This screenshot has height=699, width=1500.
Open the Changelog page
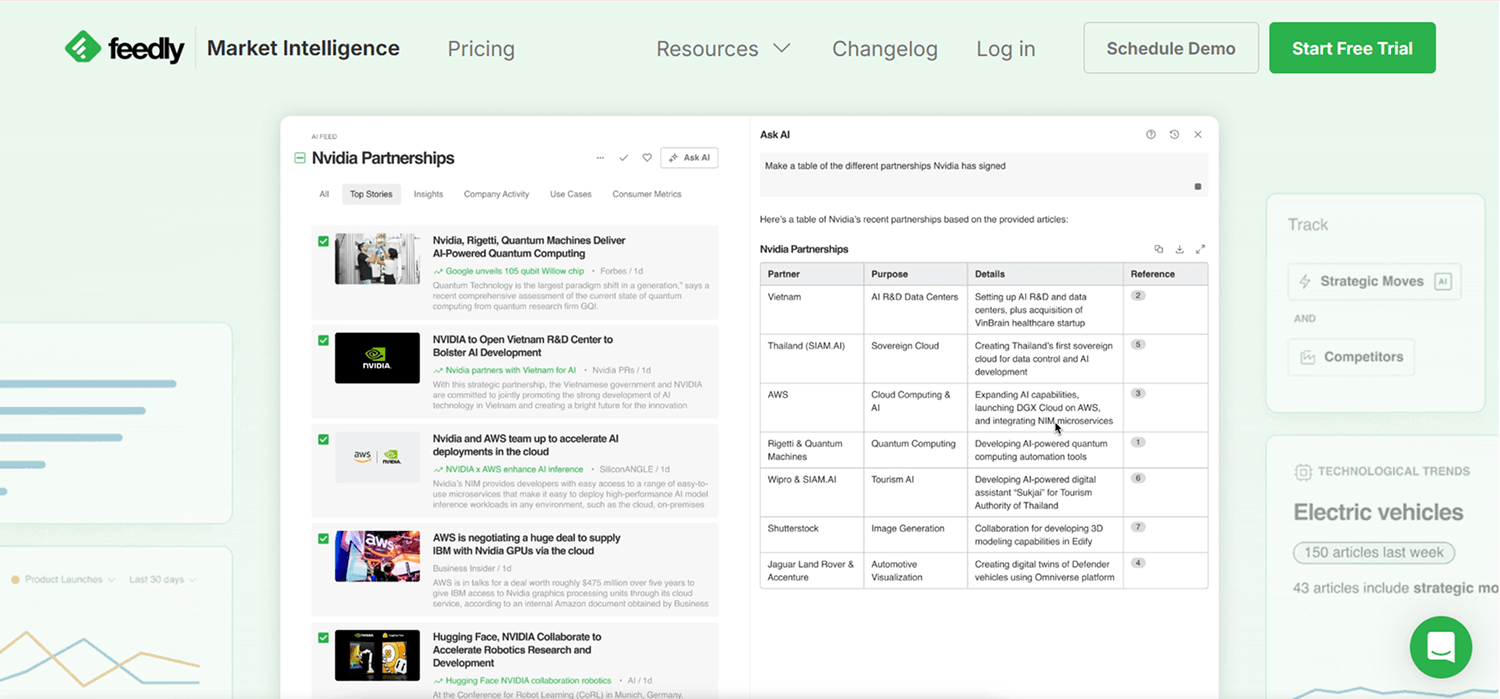(885, 48)
